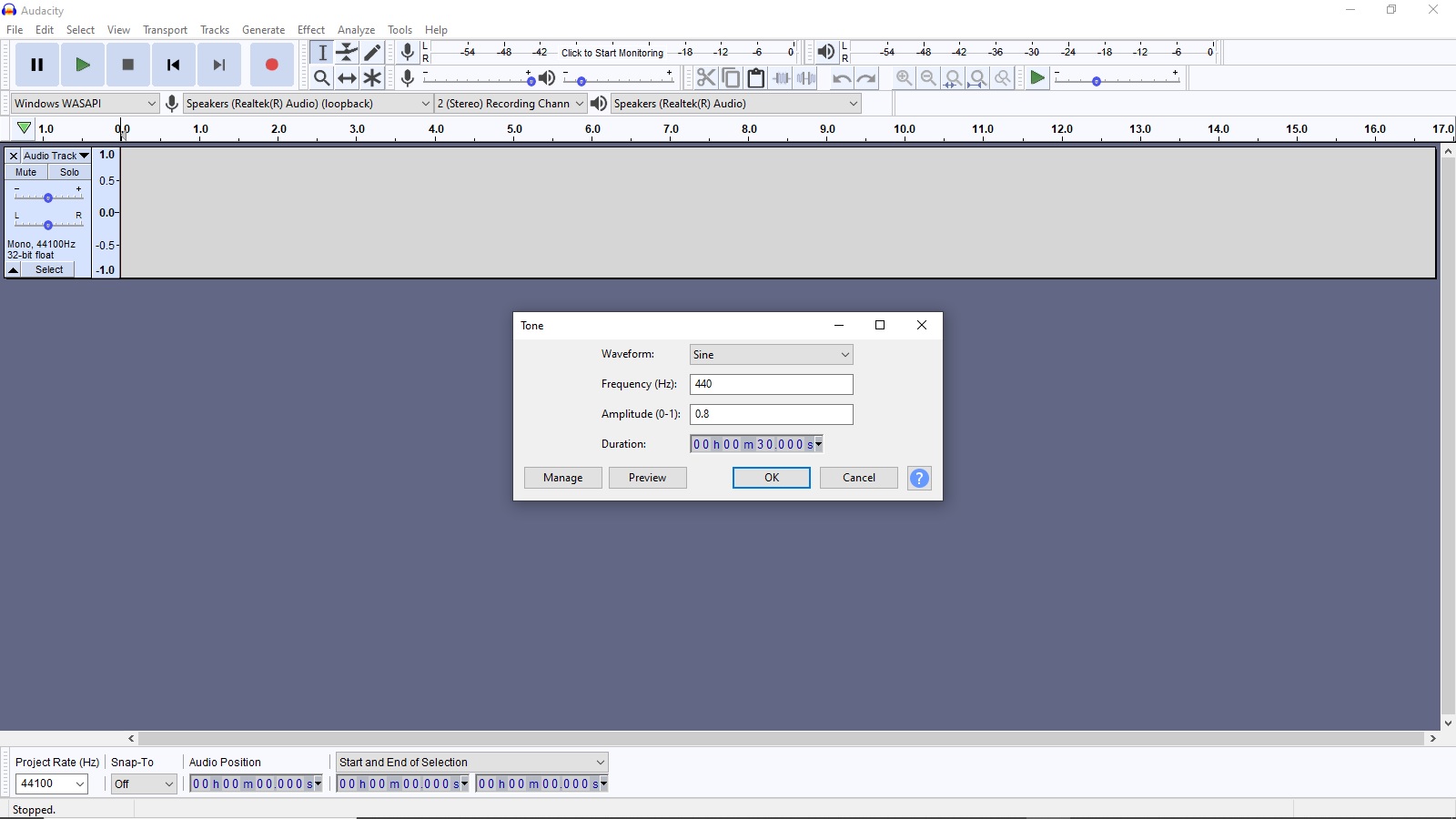Viewport: 1456px width, 819px height.
Task: Click the track gain slider knob
Action: (48, 197)
